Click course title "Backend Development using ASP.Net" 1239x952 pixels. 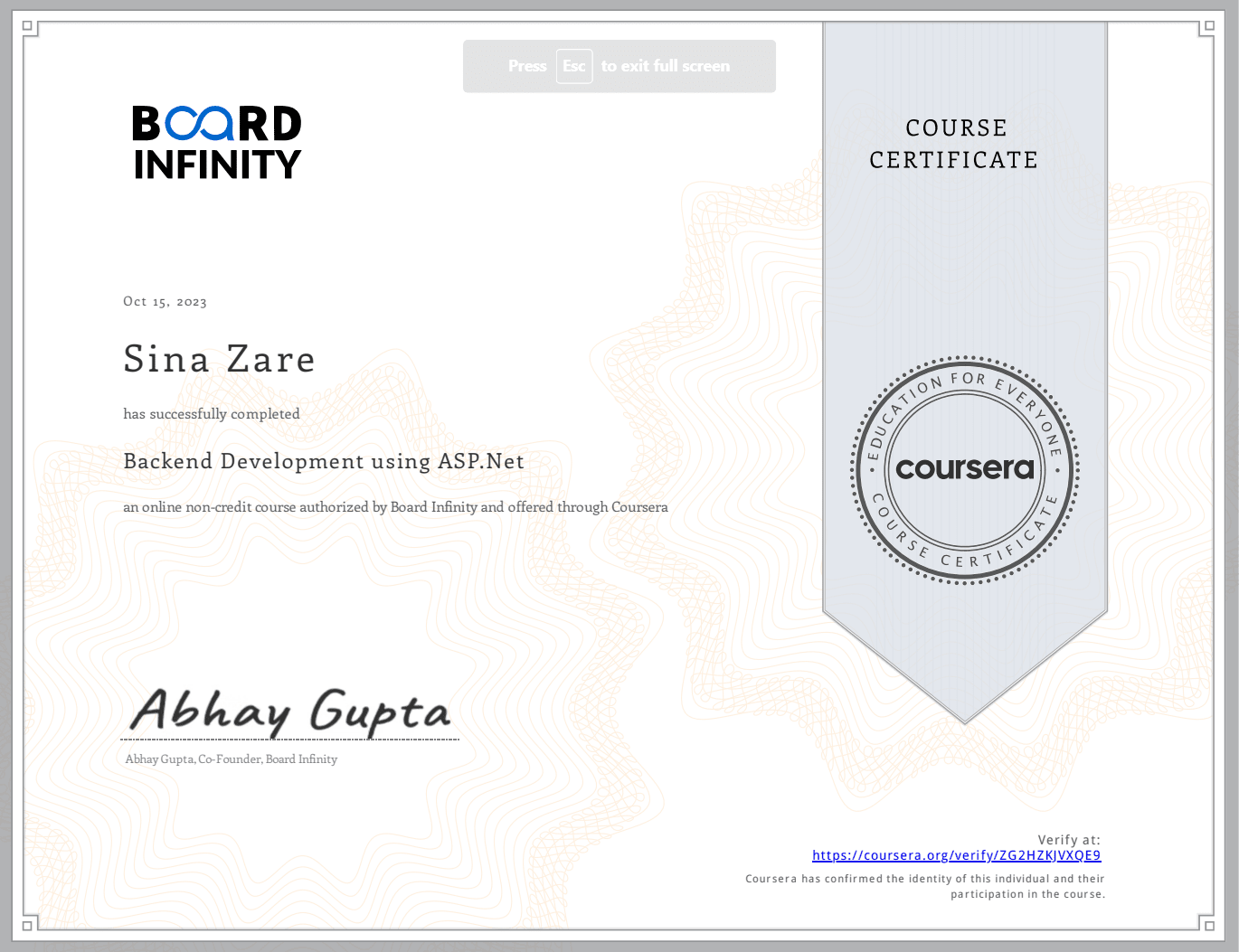(x=324, y=461)
